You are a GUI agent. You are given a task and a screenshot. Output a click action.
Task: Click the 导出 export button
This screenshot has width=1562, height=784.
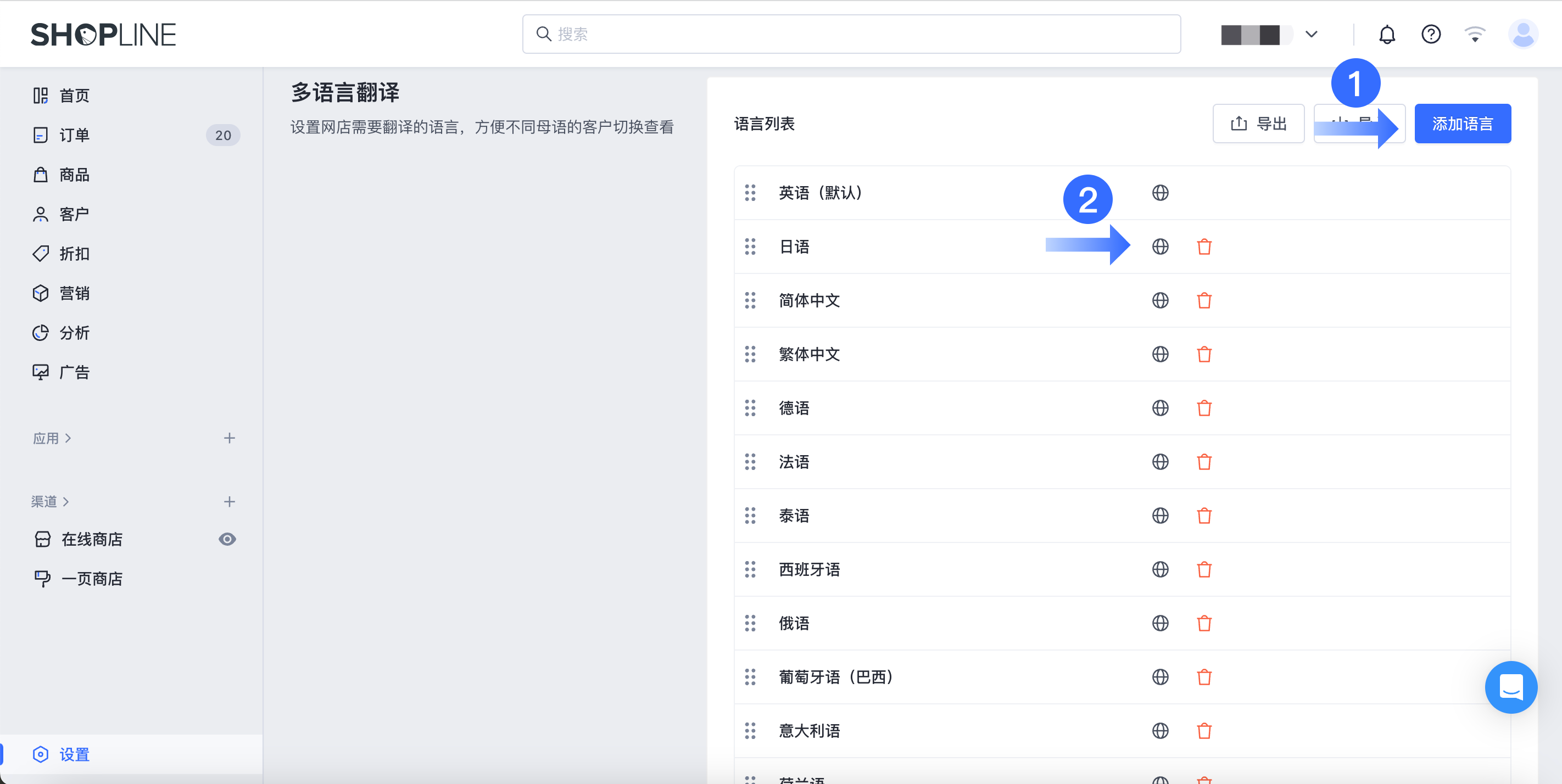(1258, 124)
